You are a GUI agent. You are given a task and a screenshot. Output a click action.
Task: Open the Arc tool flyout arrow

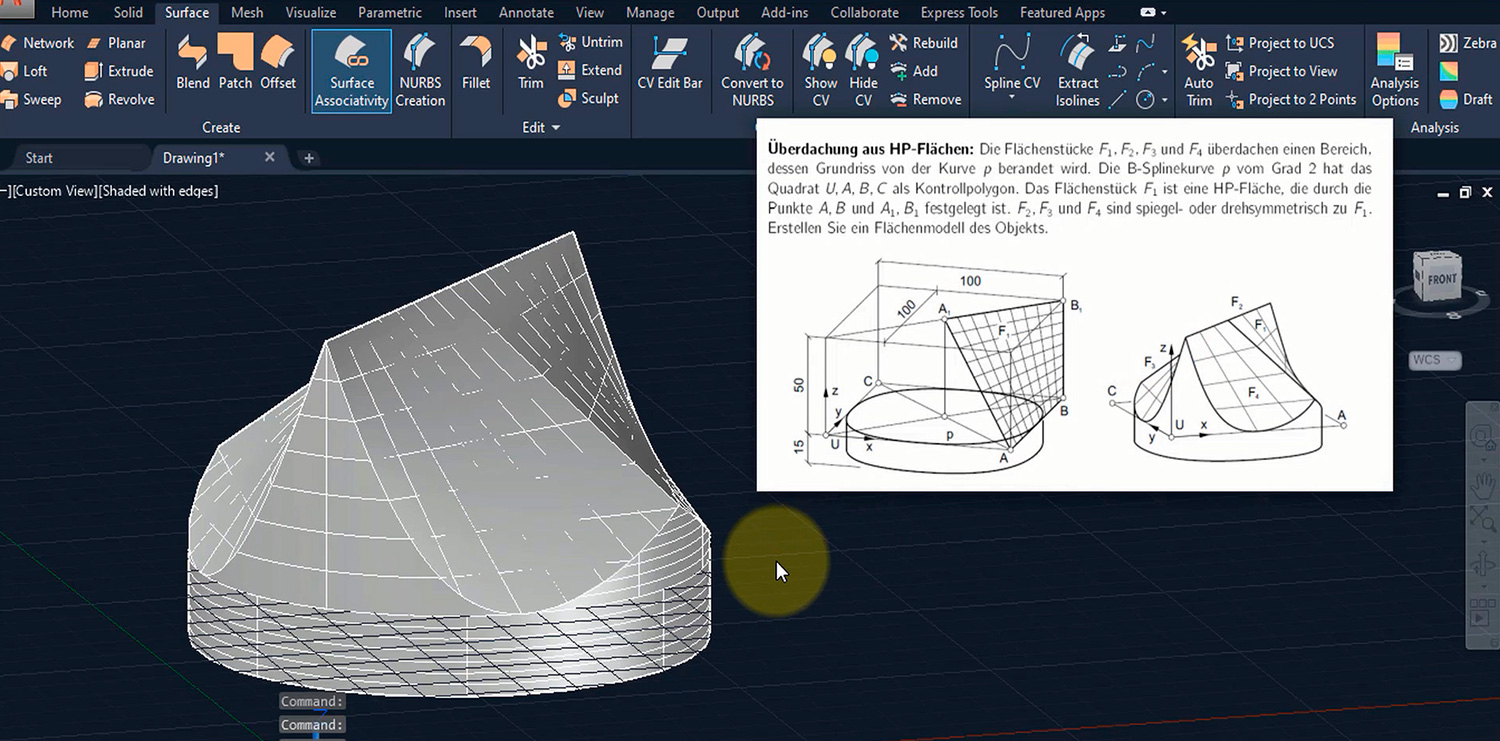1165,72
